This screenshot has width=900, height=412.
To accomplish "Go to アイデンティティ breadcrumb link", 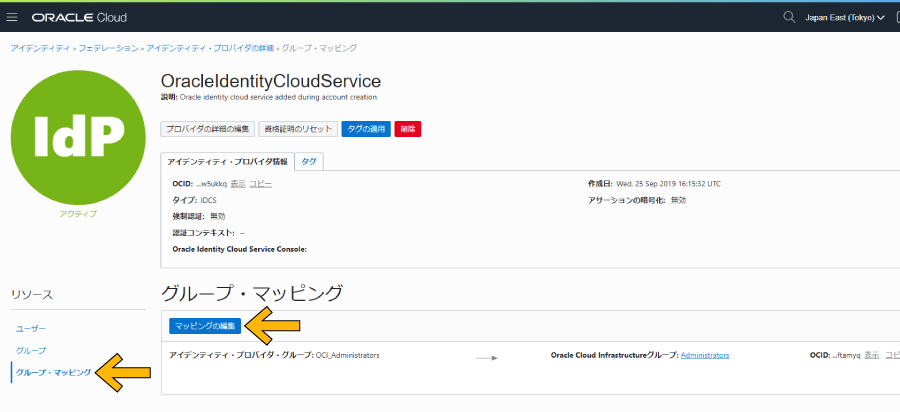I will [x=40, y=48].
